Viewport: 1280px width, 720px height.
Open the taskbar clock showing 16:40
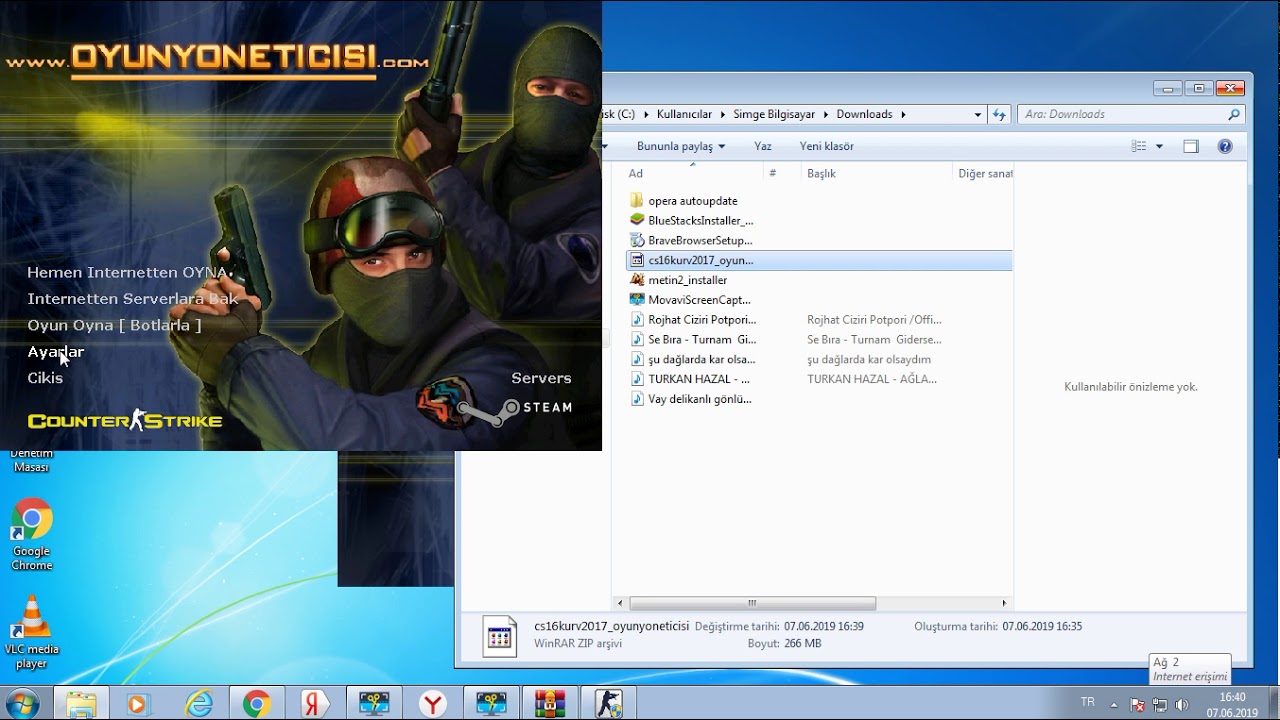(1232, 704)
